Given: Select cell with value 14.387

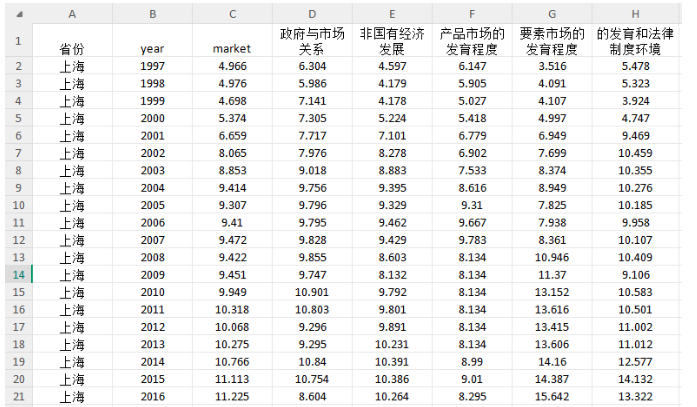Looking at the screenshot, I should (552, 379).
